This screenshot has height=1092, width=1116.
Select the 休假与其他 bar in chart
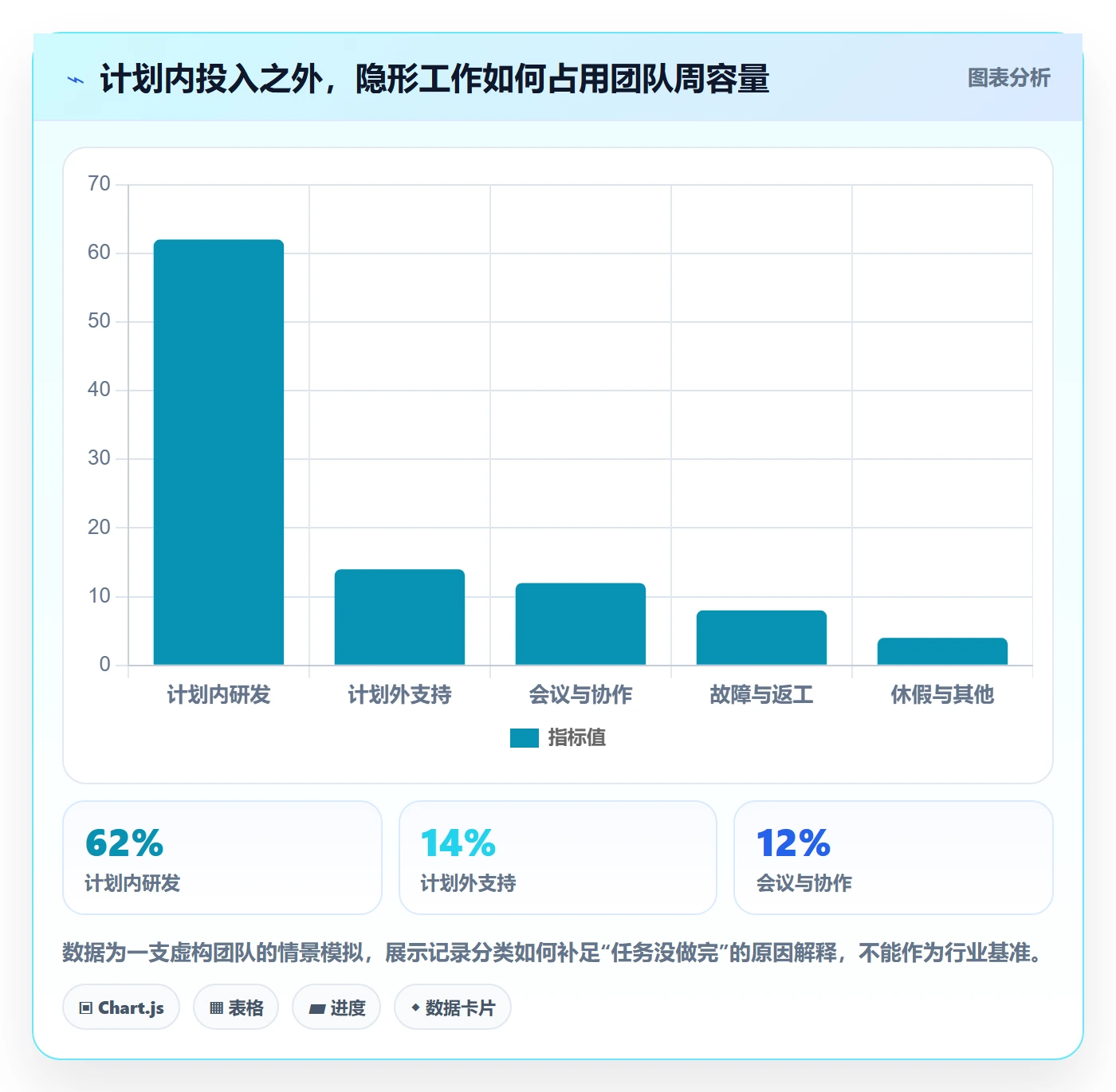click(942, 651)
